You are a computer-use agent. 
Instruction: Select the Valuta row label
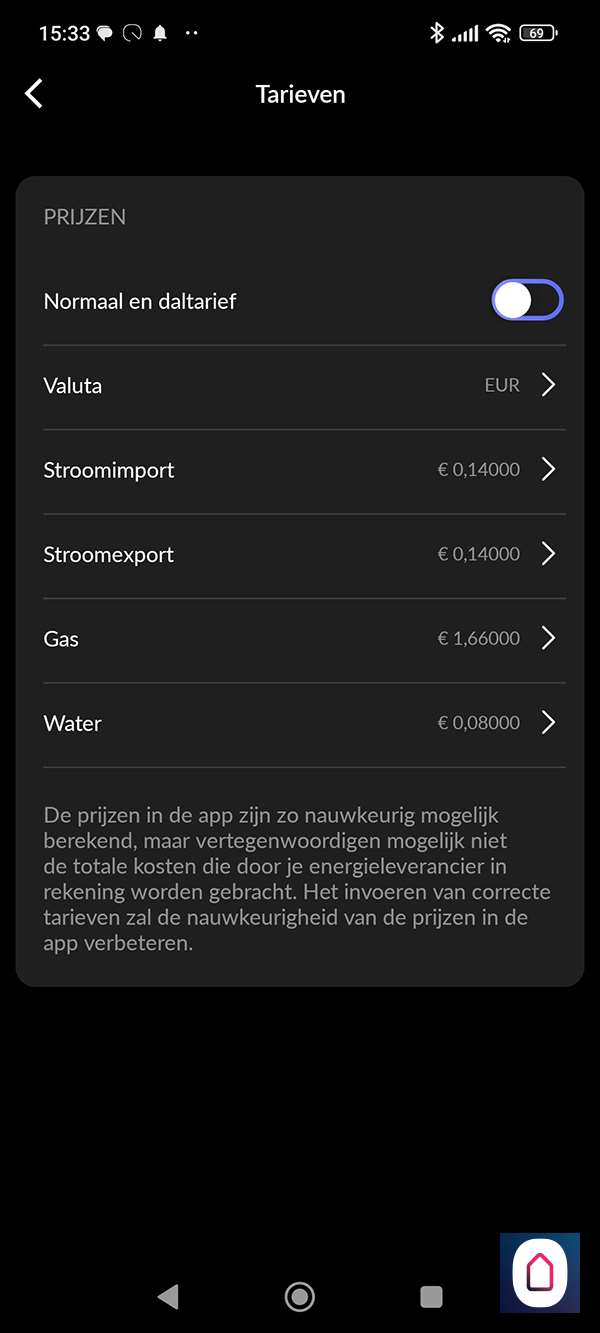(73, 386)
